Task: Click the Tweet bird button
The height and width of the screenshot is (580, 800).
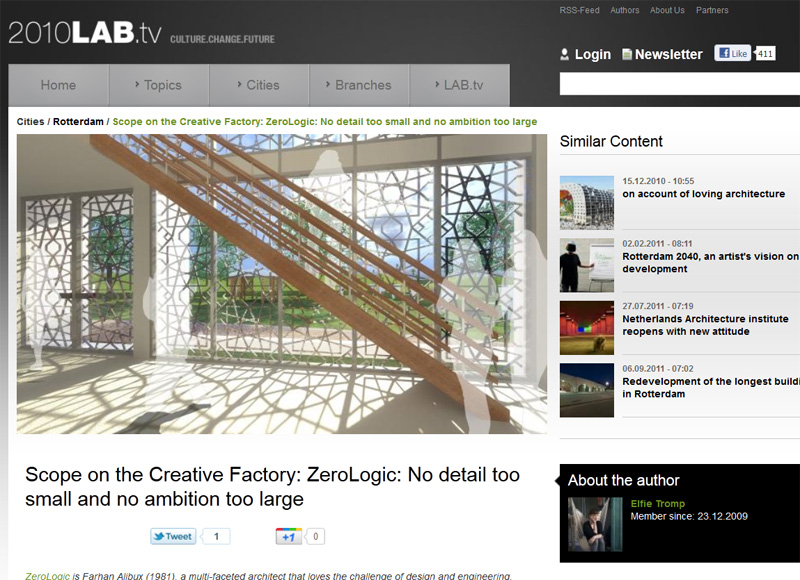Action: click(173, 536)
